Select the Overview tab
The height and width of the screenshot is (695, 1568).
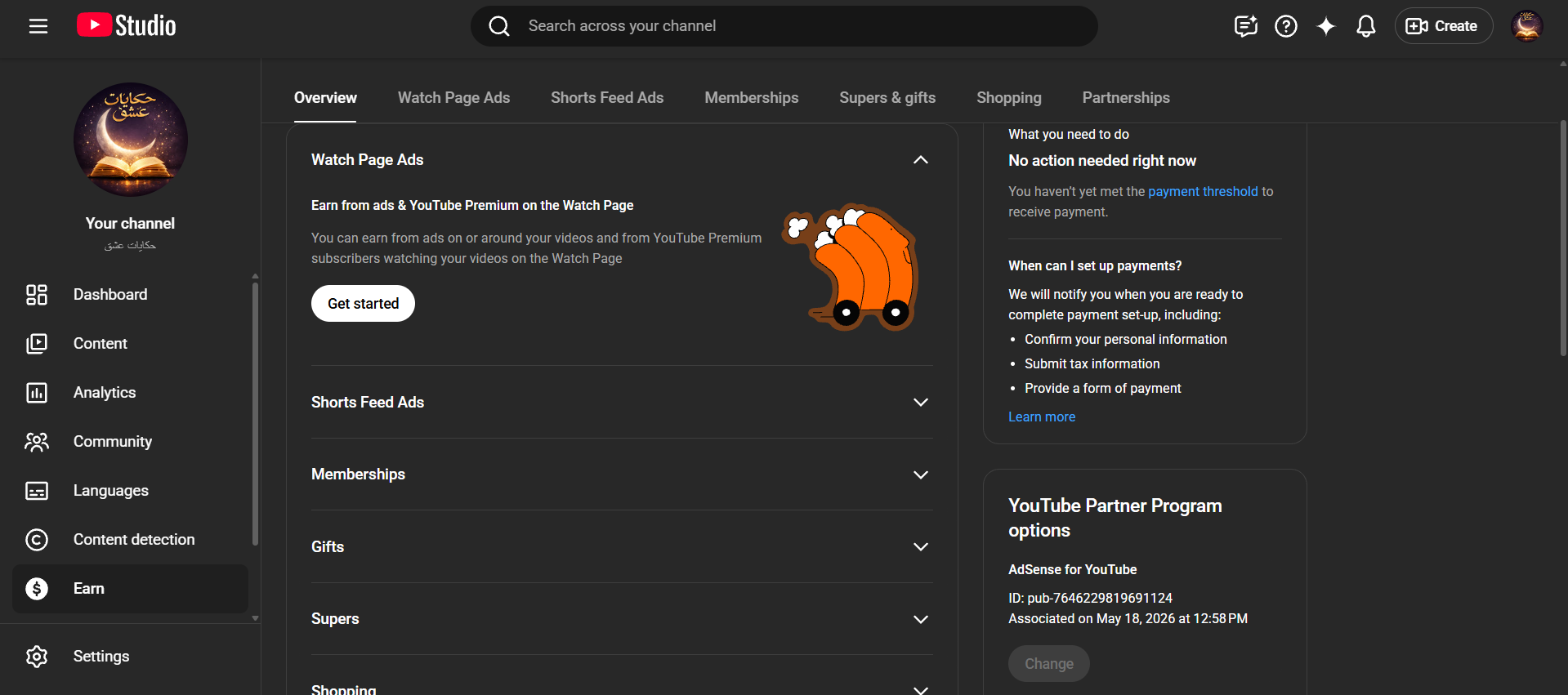(325, 98)
